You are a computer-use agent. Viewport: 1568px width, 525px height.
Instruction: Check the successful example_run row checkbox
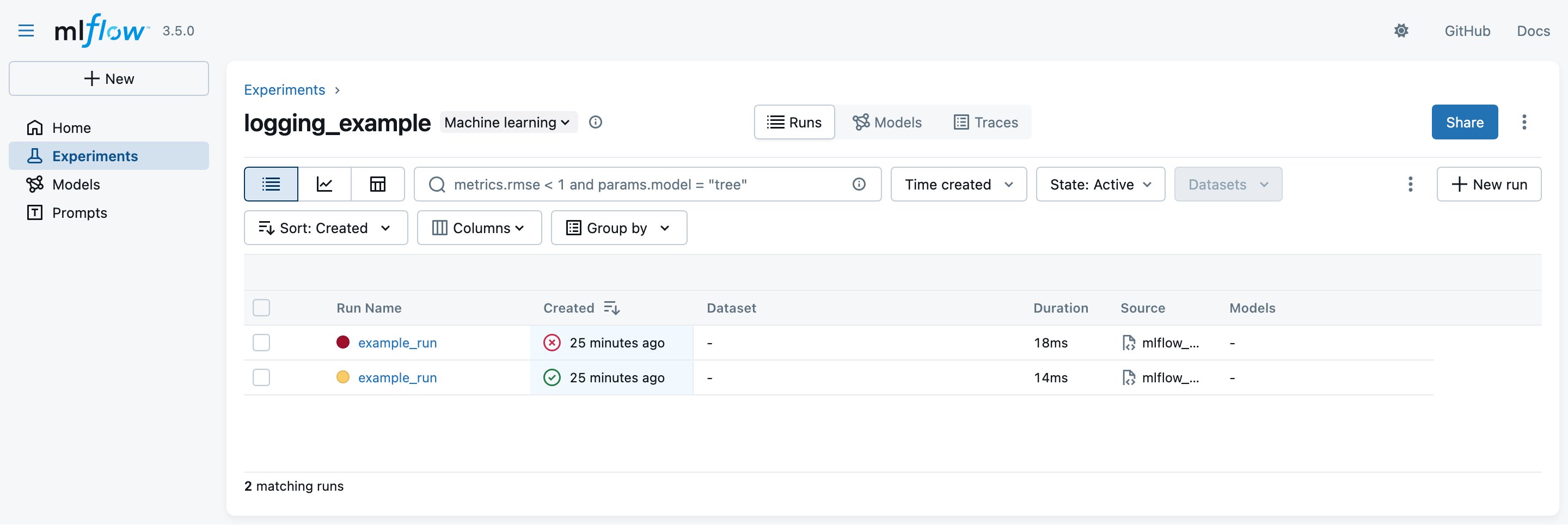[261, 377]
